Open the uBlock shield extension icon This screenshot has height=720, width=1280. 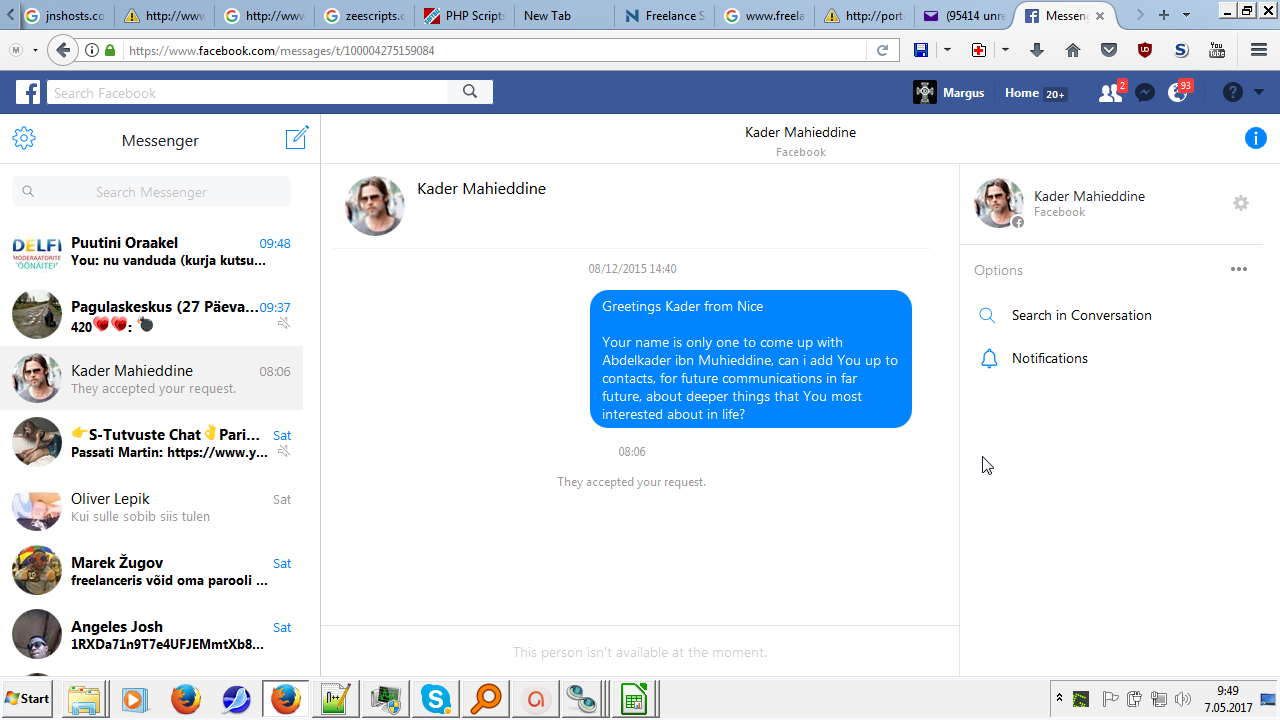point(1145,50)
